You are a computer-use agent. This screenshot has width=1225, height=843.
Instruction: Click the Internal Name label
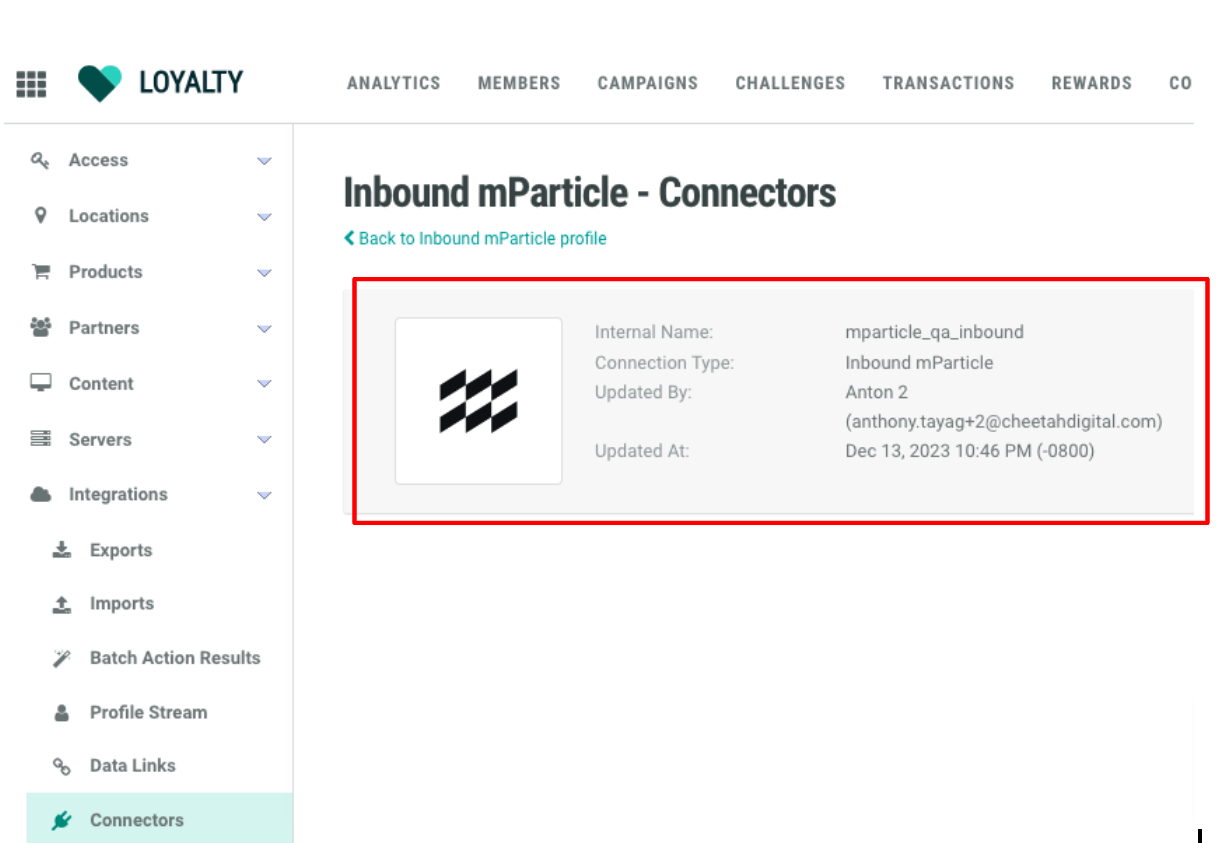point(654,332)
